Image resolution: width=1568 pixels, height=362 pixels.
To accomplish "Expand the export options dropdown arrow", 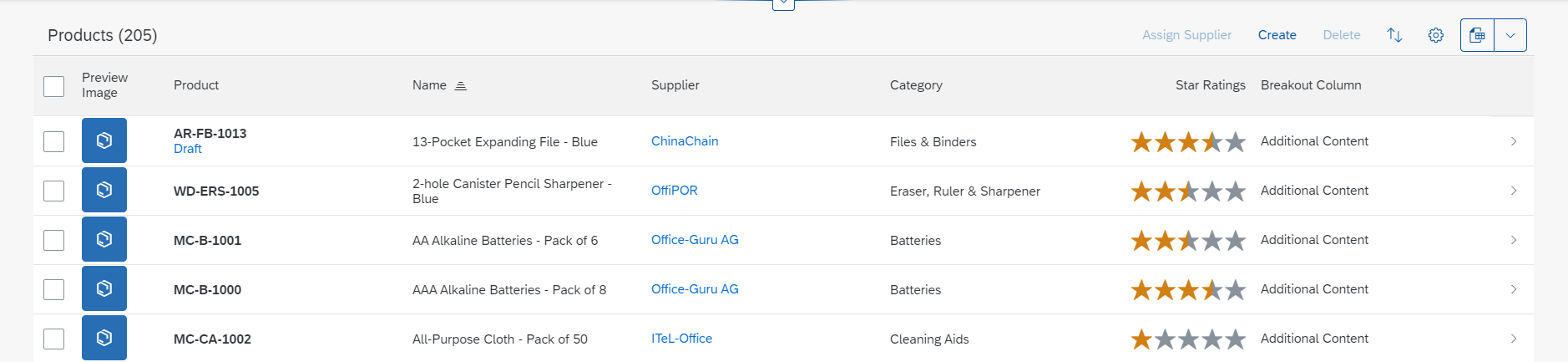I will [x=1510, y=35].
